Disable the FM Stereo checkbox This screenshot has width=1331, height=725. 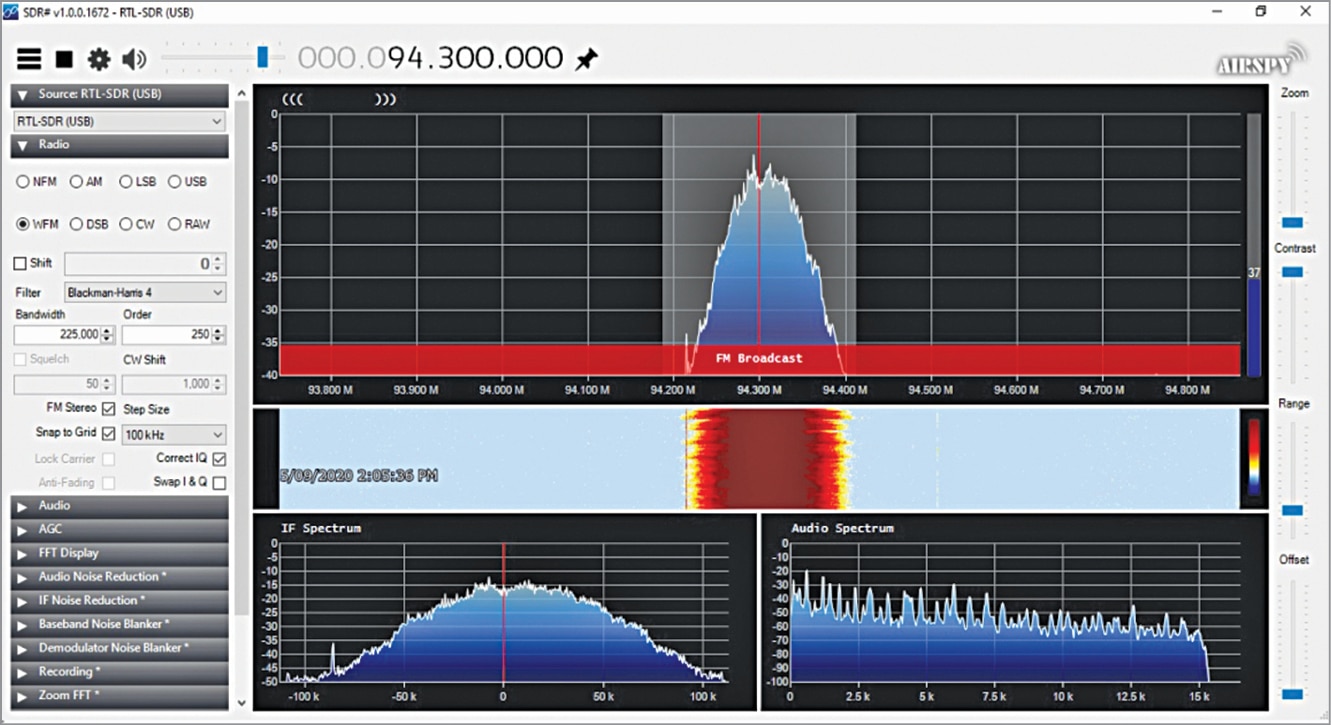pos(109,408)
